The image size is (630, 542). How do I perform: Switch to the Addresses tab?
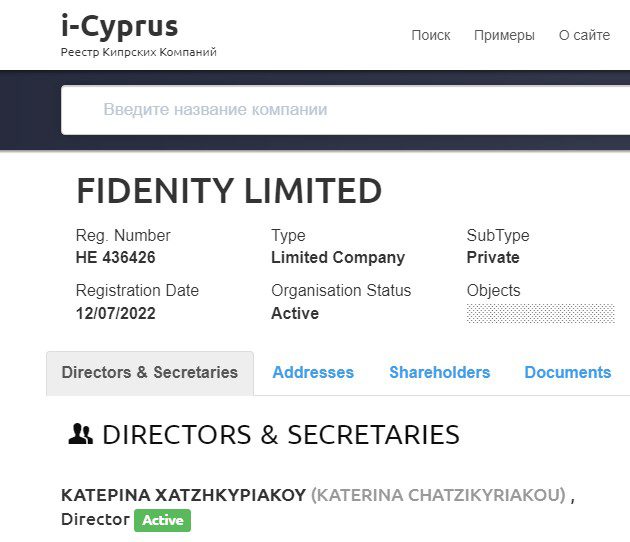pos(313,372)
